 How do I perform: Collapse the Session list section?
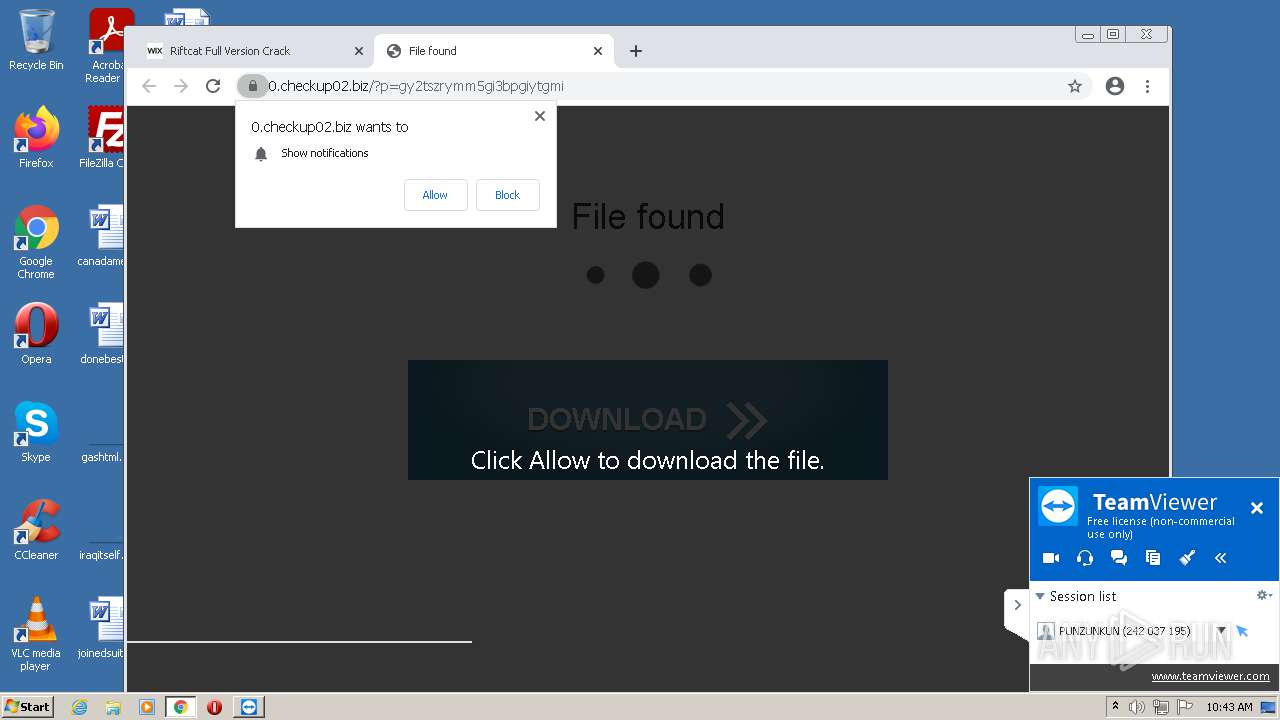1040,596
